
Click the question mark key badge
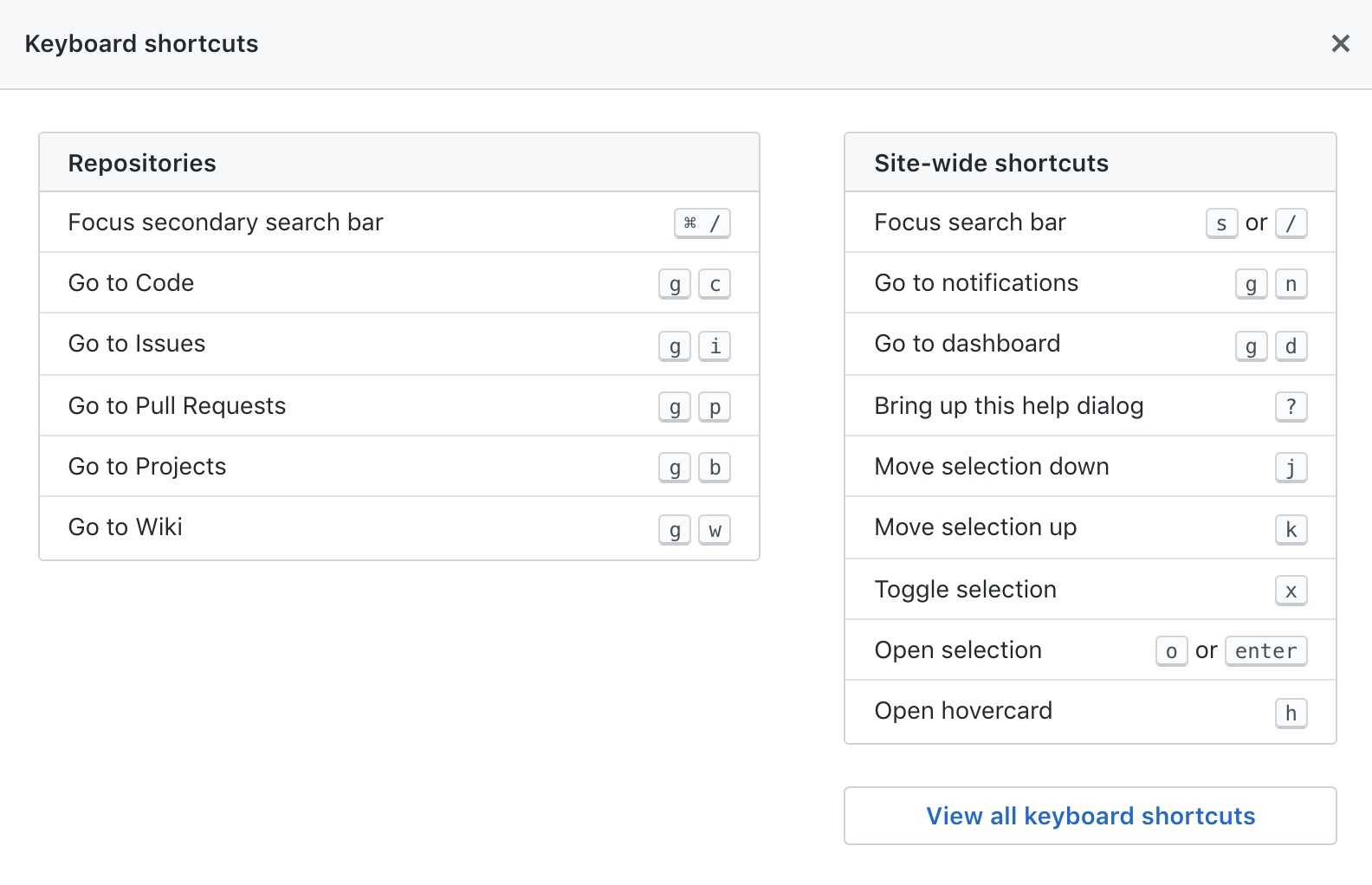pos(1291,407)
